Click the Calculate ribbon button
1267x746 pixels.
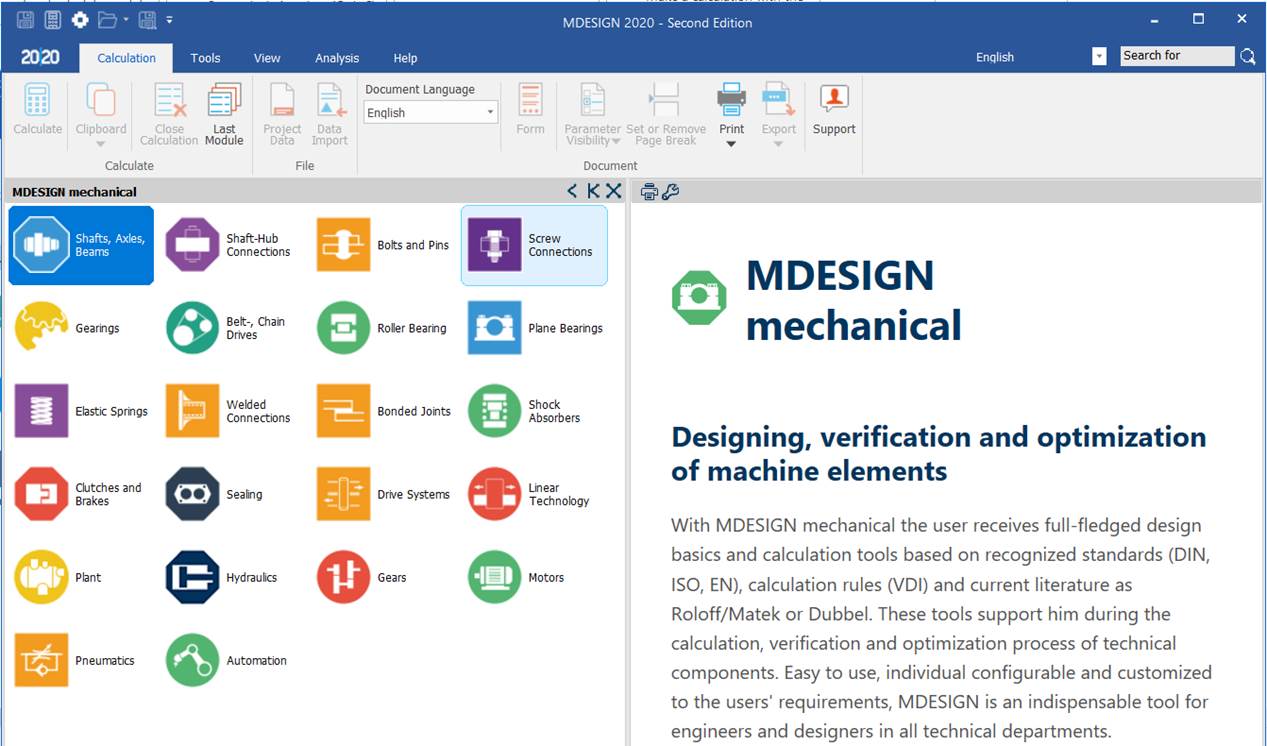(x=38, y=110)
